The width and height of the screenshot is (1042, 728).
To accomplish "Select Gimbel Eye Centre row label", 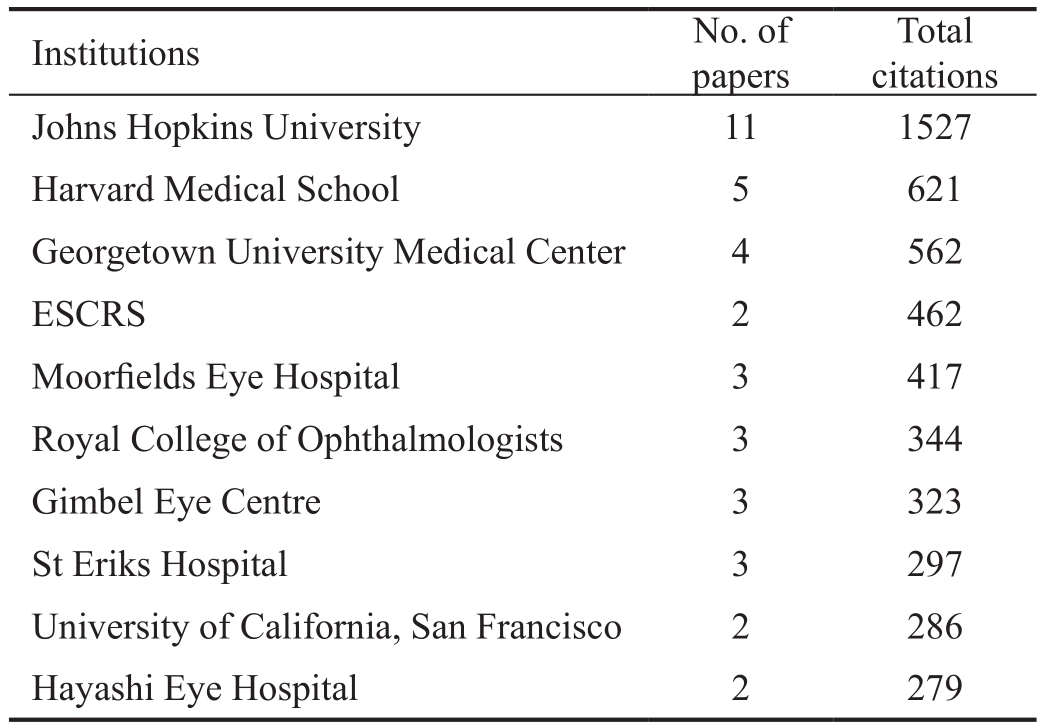I will click(176, 502).
